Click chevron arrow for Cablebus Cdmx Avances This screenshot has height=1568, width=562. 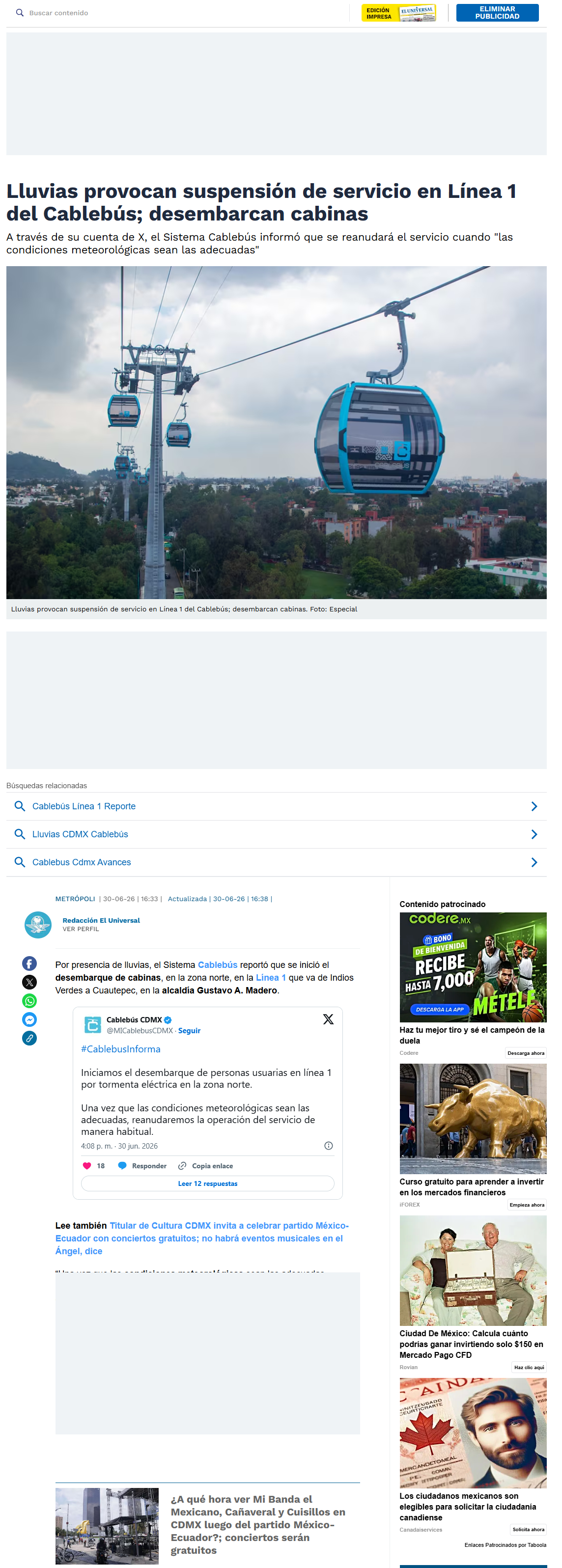coord(534,862)
